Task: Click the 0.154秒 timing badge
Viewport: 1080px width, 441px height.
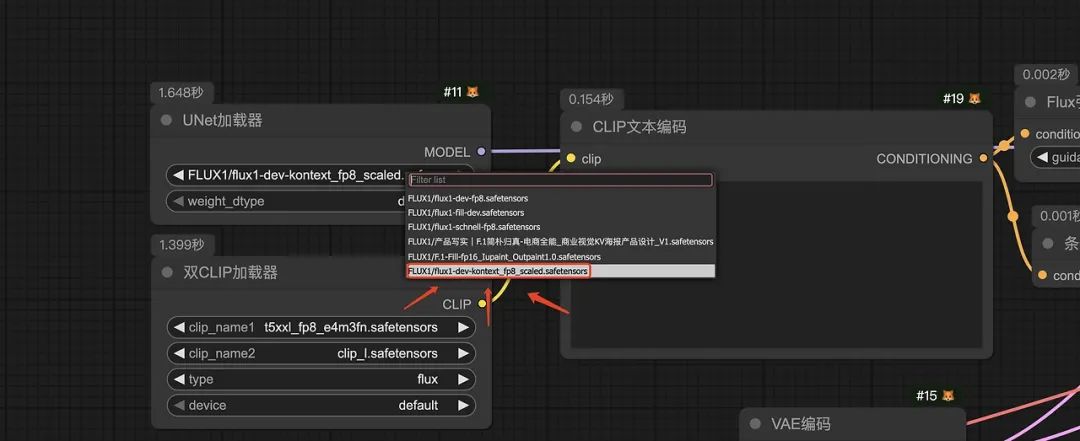Action: pyautogui.click(x=591, y=99)
